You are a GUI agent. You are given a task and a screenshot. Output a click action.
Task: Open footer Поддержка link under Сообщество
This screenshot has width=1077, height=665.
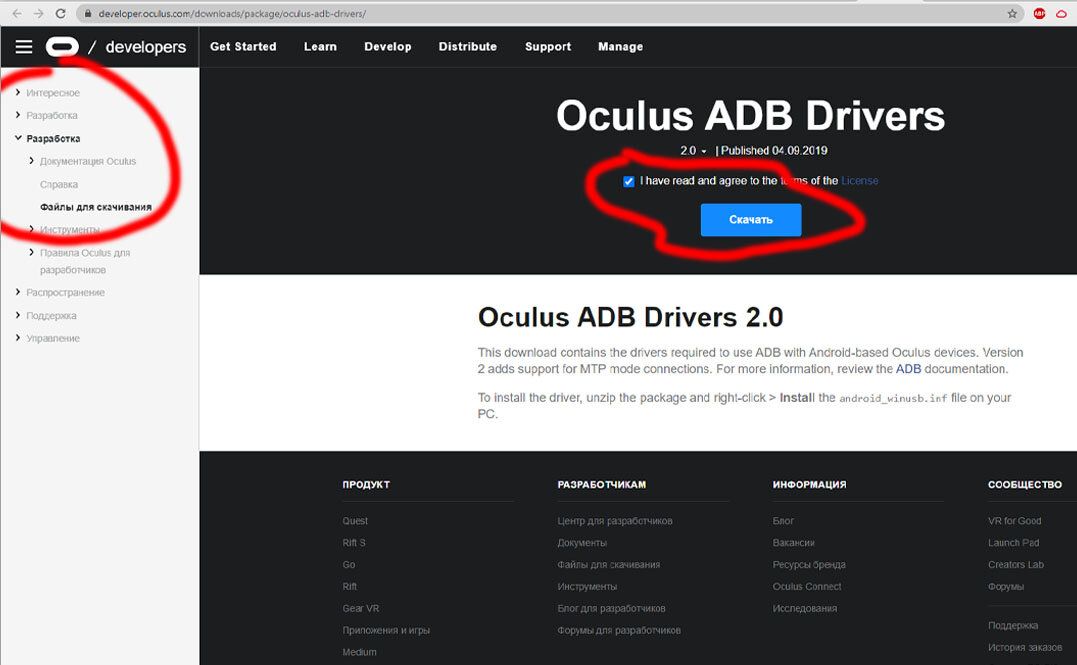tap(1013, 626)
